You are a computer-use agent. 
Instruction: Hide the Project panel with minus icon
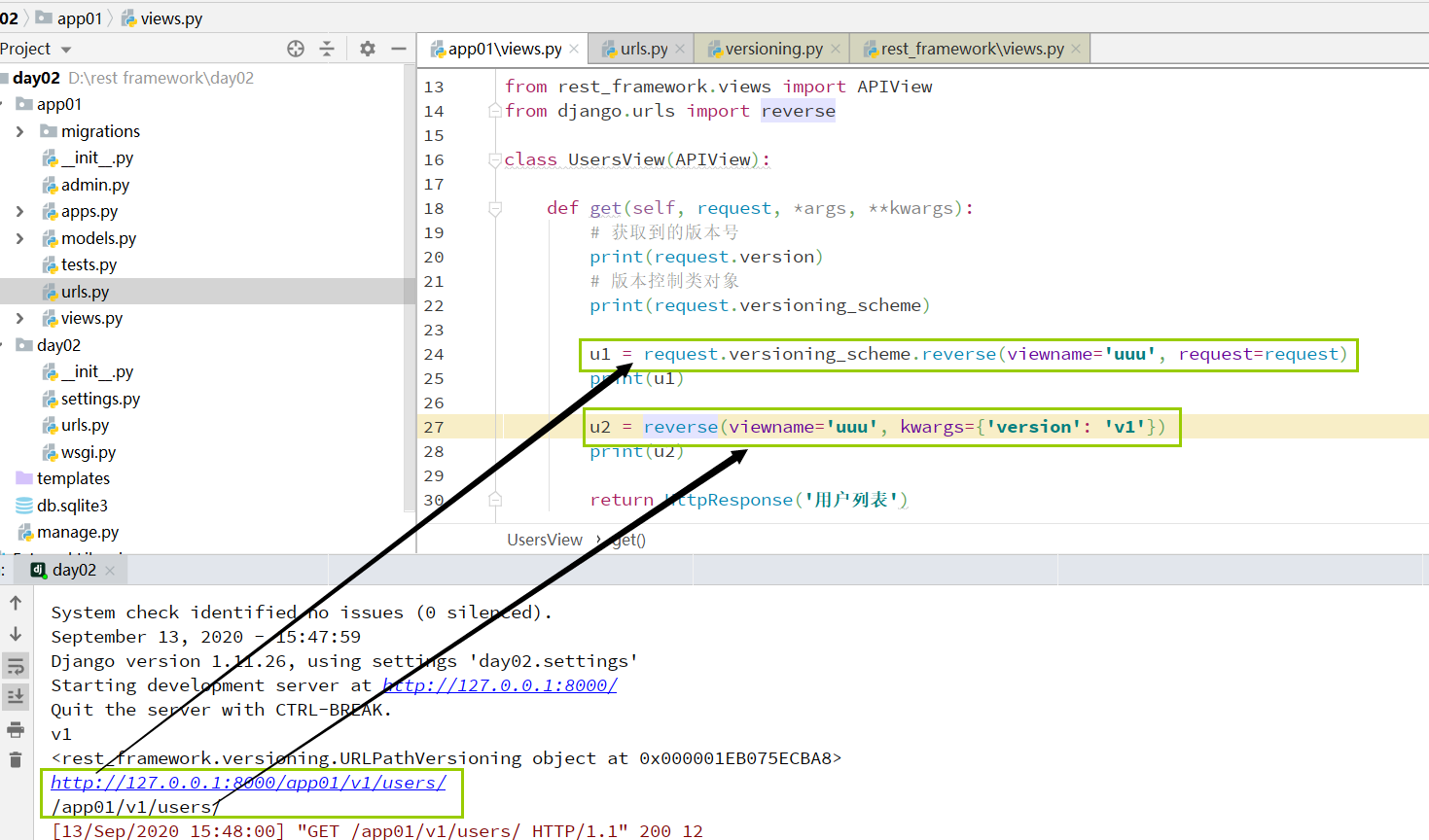tap(399, 49)
